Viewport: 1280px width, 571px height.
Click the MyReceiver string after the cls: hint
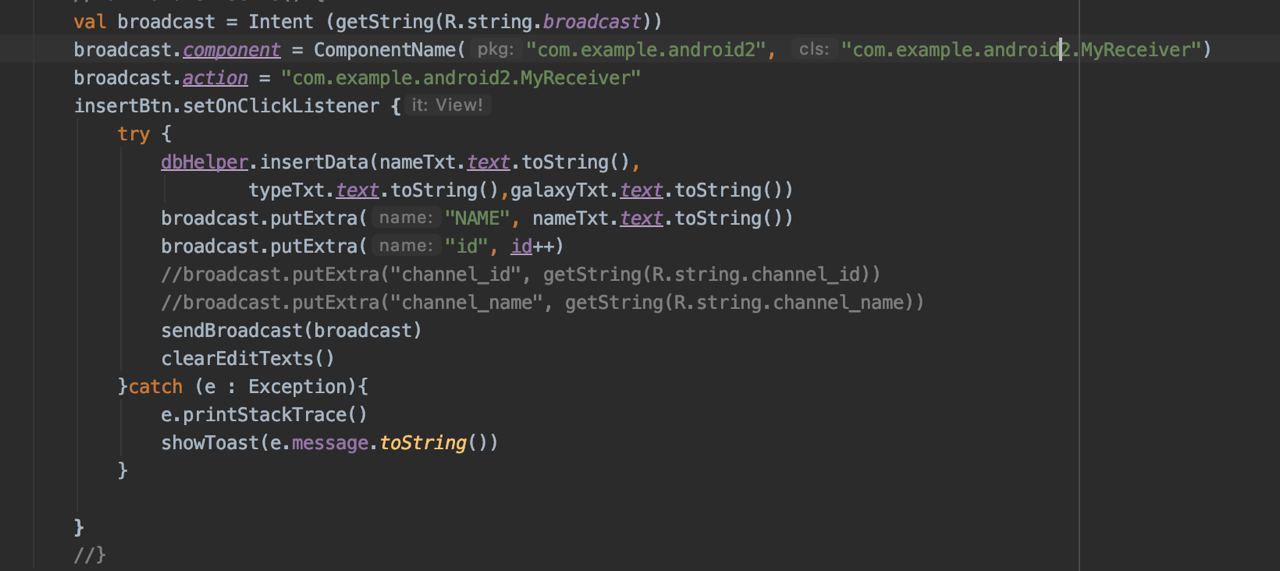(1020, 49)
